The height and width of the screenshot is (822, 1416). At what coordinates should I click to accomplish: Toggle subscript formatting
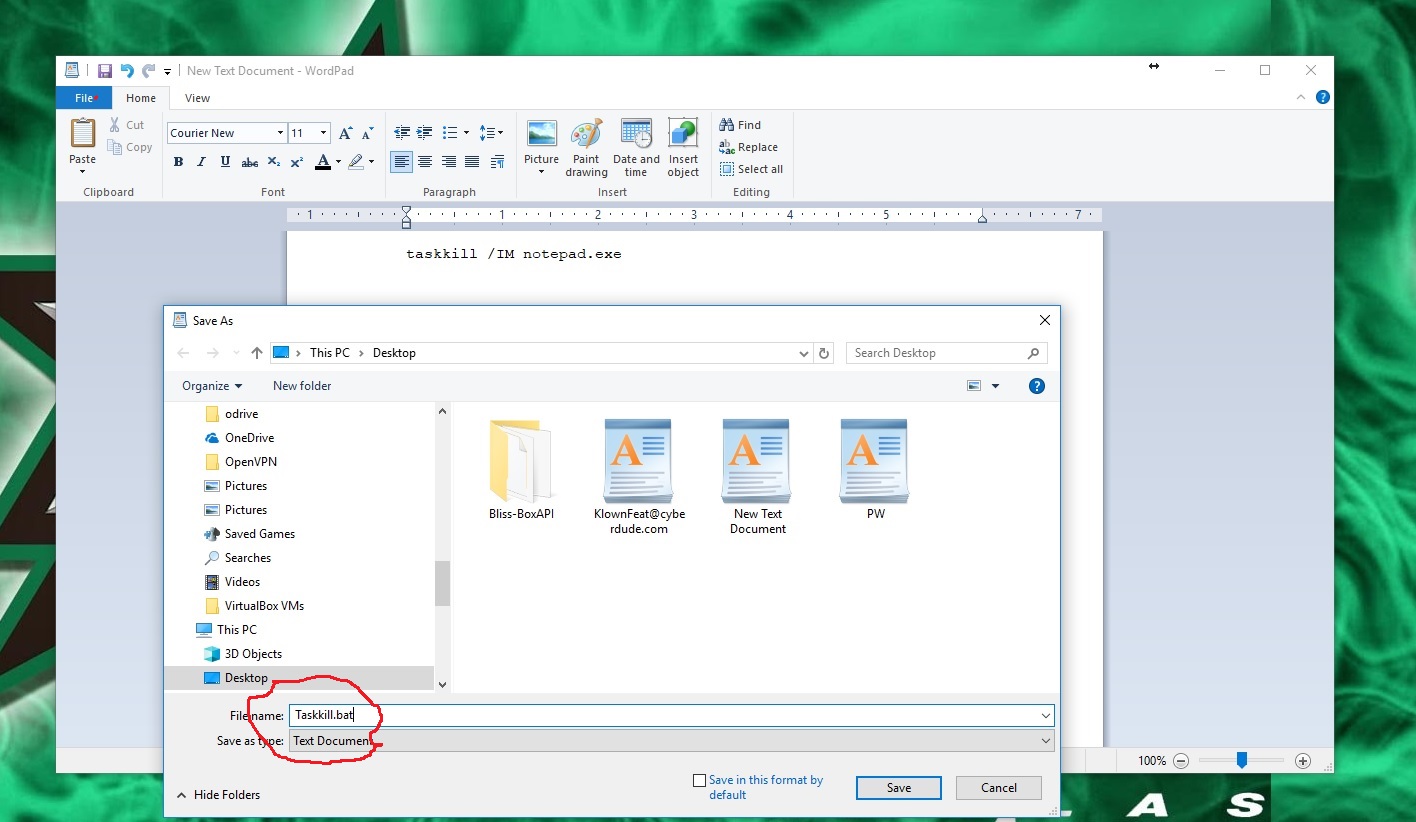pyautogui.click(x=273, y=162)
